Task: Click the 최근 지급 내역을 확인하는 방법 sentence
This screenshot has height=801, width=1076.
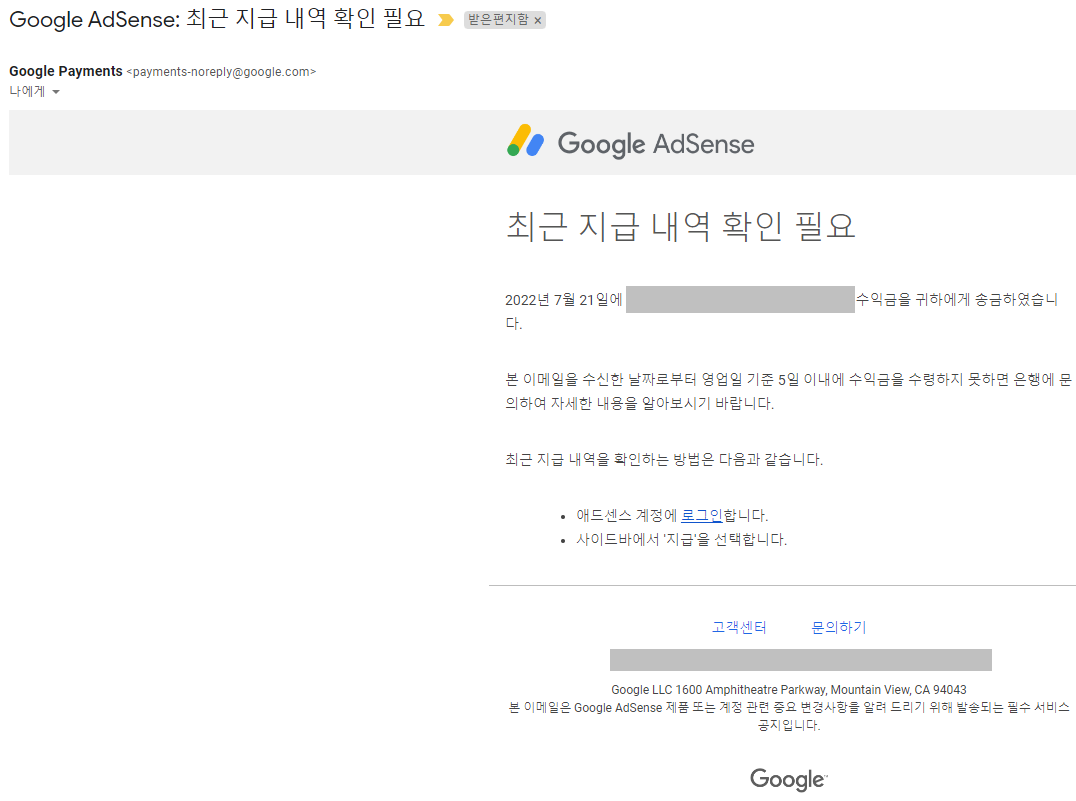Action: tap(664, 459)
